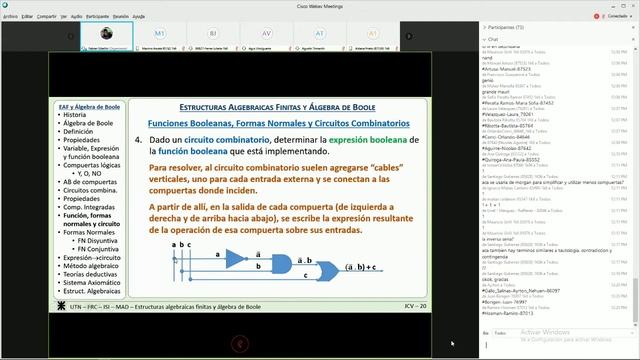Click the chat panel vertical scrollbar
This screenshot has width=640, height=360.
pos(635,300)
